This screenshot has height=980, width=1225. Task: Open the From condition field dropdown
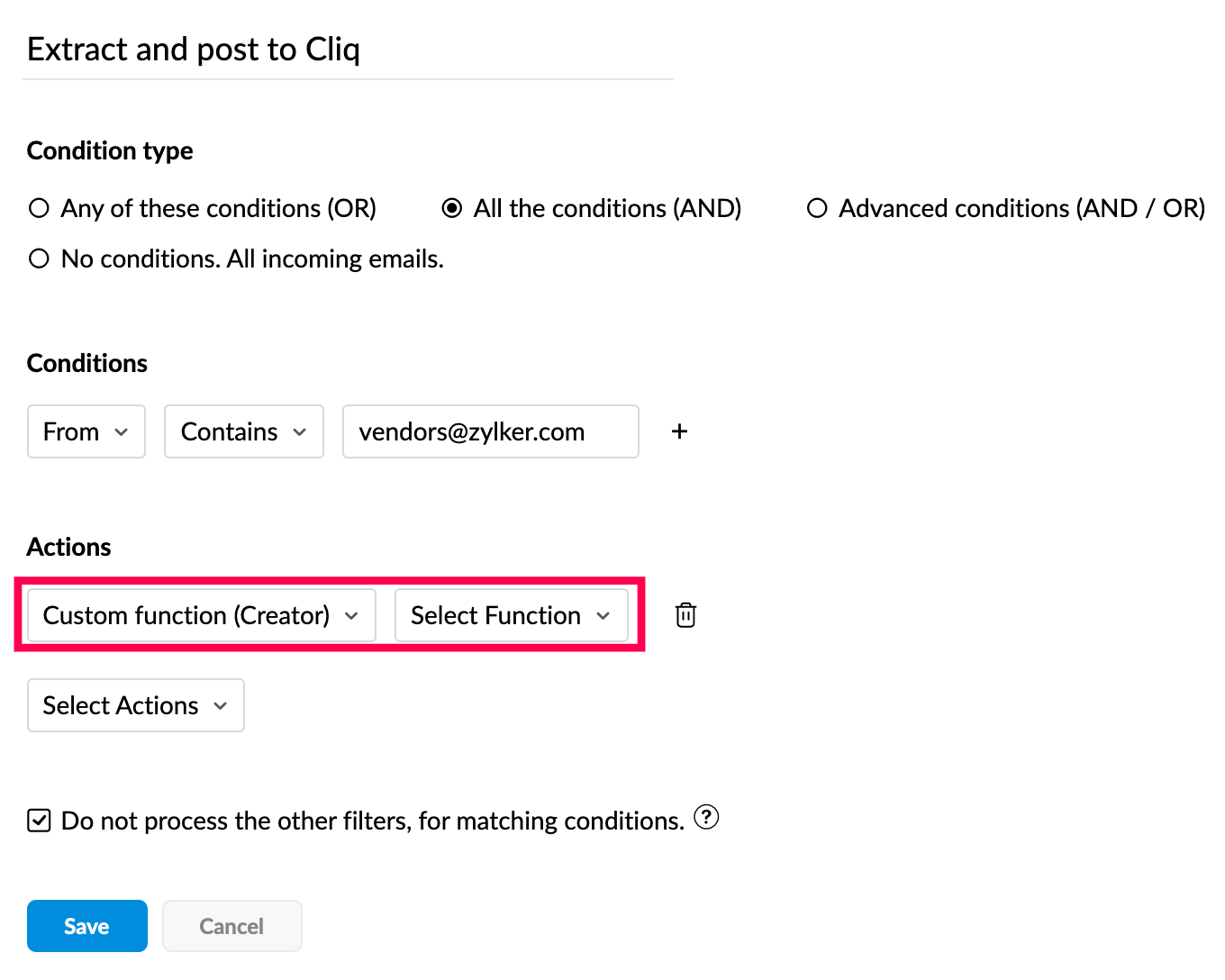[x=86, y=432]
